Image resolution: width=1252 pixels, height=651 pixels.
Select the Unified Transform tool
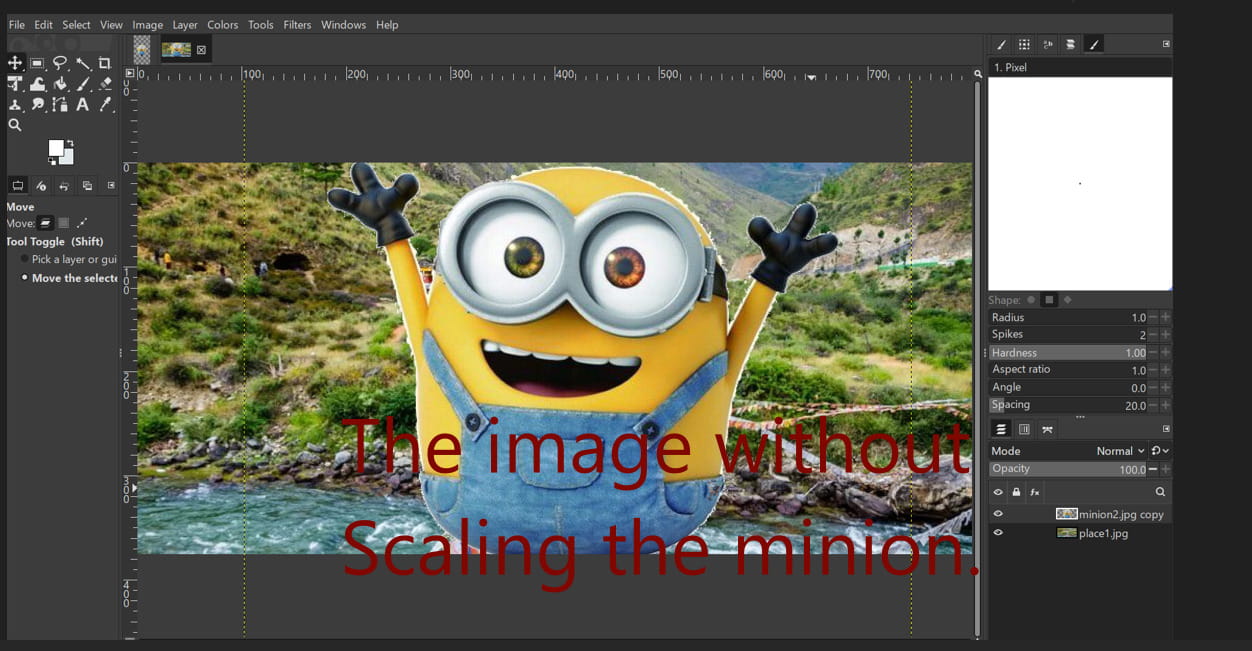[15, 84]
